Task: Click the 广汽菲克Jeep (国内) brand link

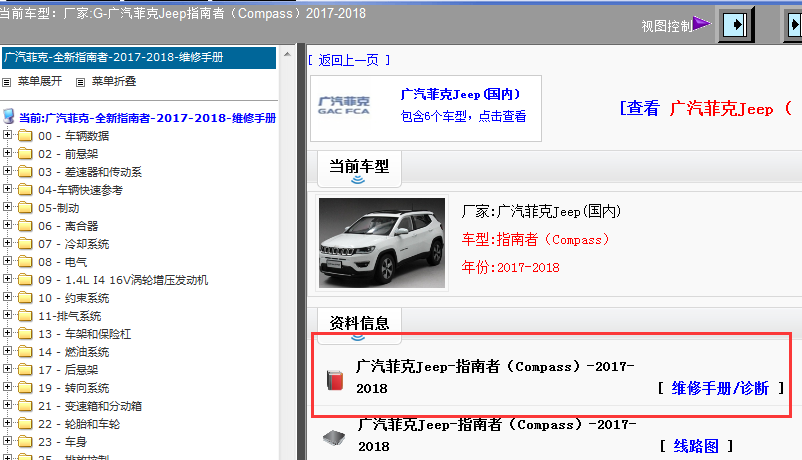Action: pyautogui.click(x=460, y=94)
